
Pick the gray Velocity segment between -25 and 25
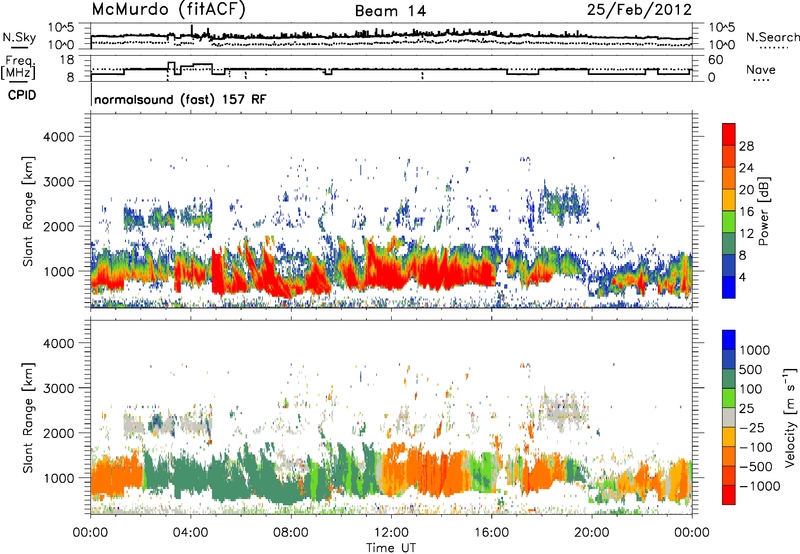[x=729, y=417]
